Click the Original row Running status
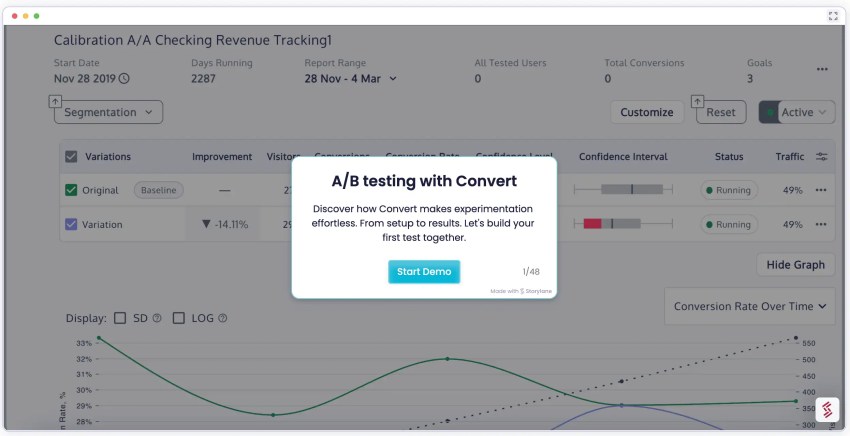The height and width of the screenshot is (436, 850). click(x=729, y=190)
